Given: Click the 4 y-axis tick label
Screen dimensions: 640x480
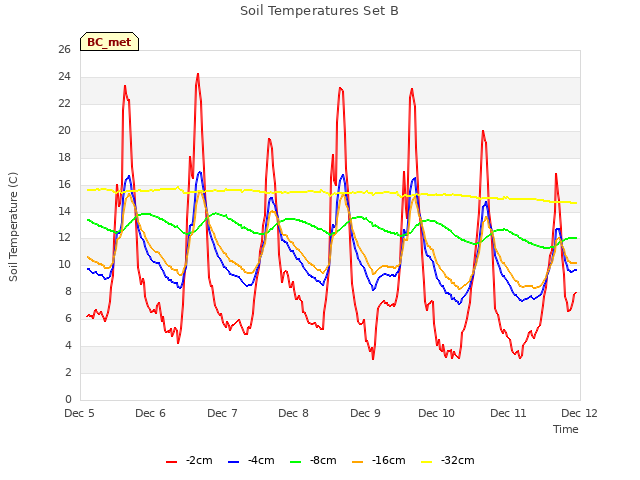Looking at the screenshot, I should pos(68,345).
